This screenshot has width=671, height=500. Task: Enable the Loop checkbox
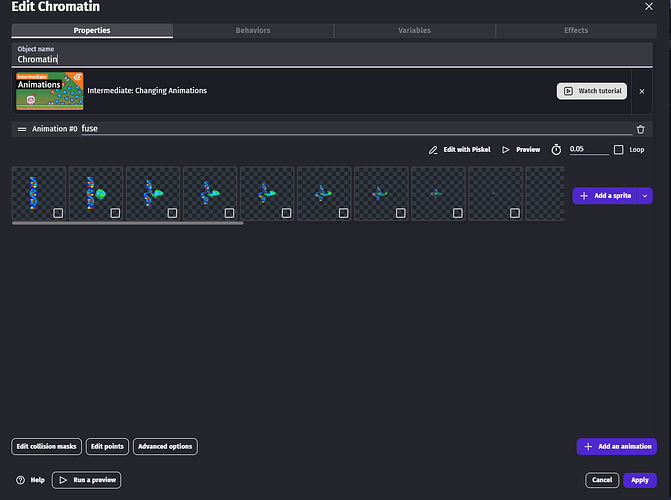[x=619, y=150]
